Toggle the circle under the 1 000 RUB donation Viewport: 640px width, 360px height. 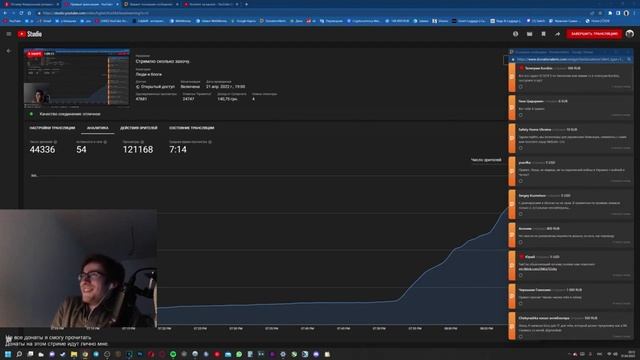[x=520, y=304]
